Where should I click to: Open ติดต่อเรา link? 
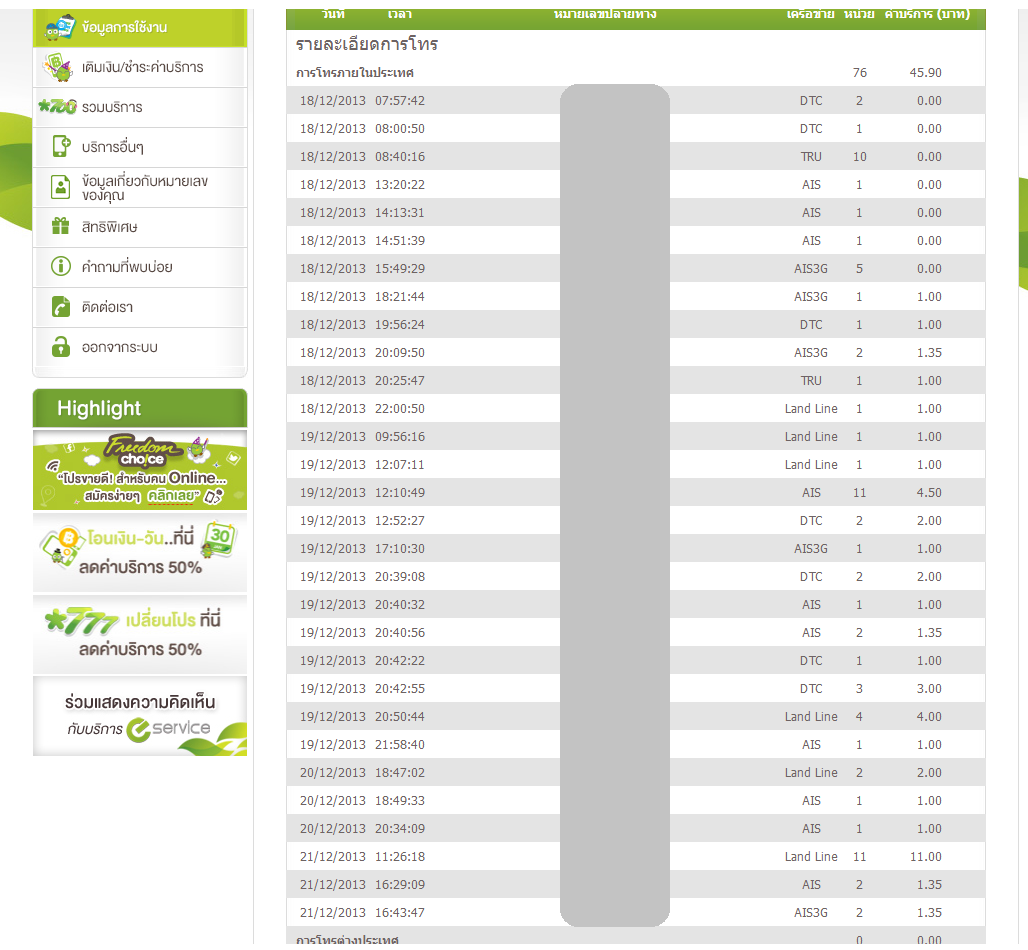pyautogui.click(x=140, y=307)
